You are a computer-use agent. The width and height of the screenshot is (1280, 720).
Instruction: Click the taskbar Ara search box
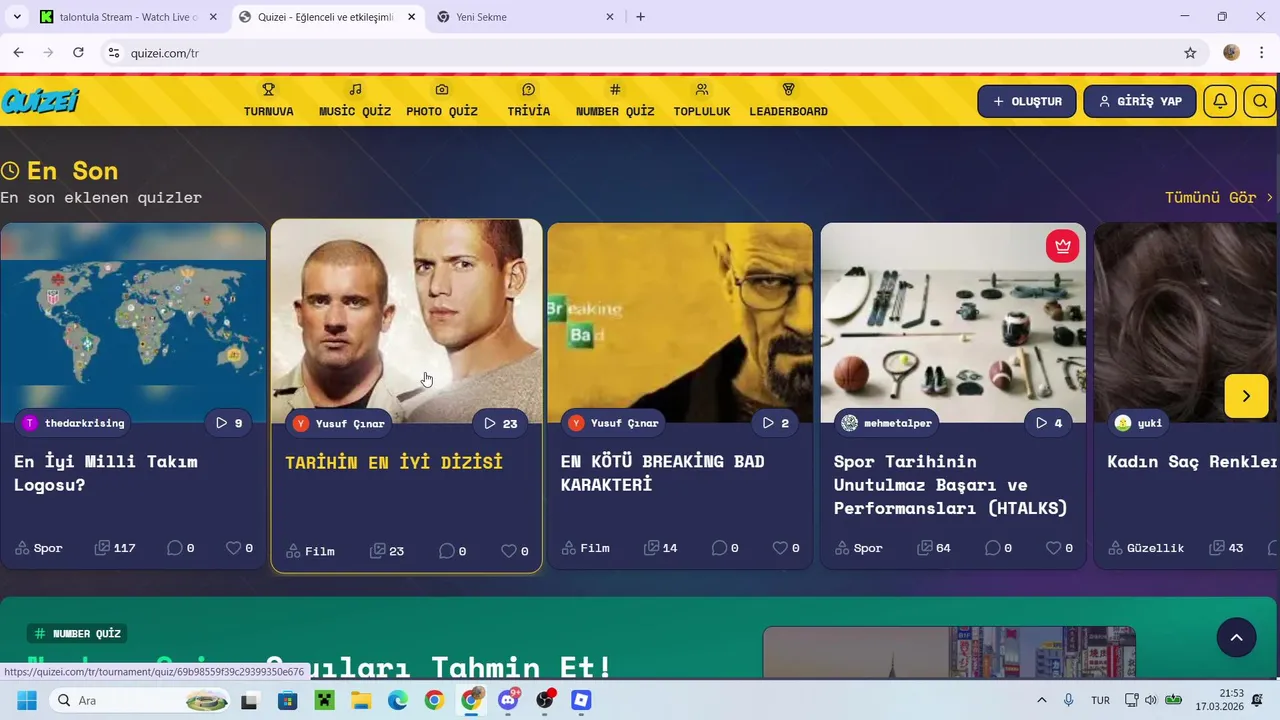tap(141, 700)
